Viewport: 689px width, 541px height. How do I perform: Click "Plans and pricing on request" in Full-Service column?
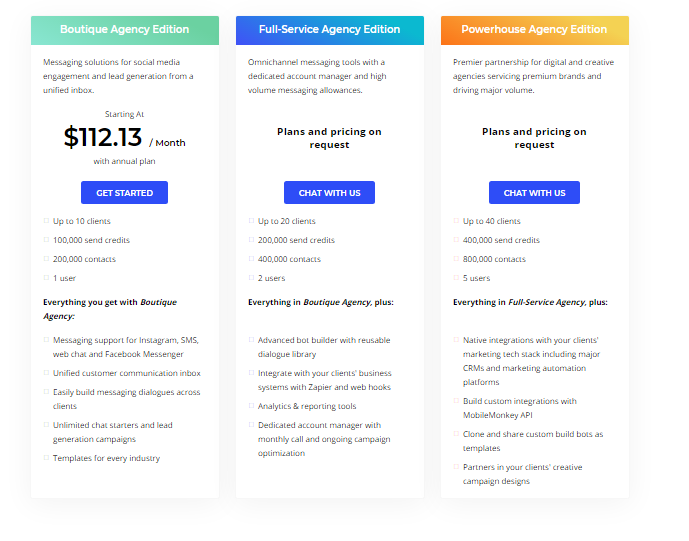329,138
